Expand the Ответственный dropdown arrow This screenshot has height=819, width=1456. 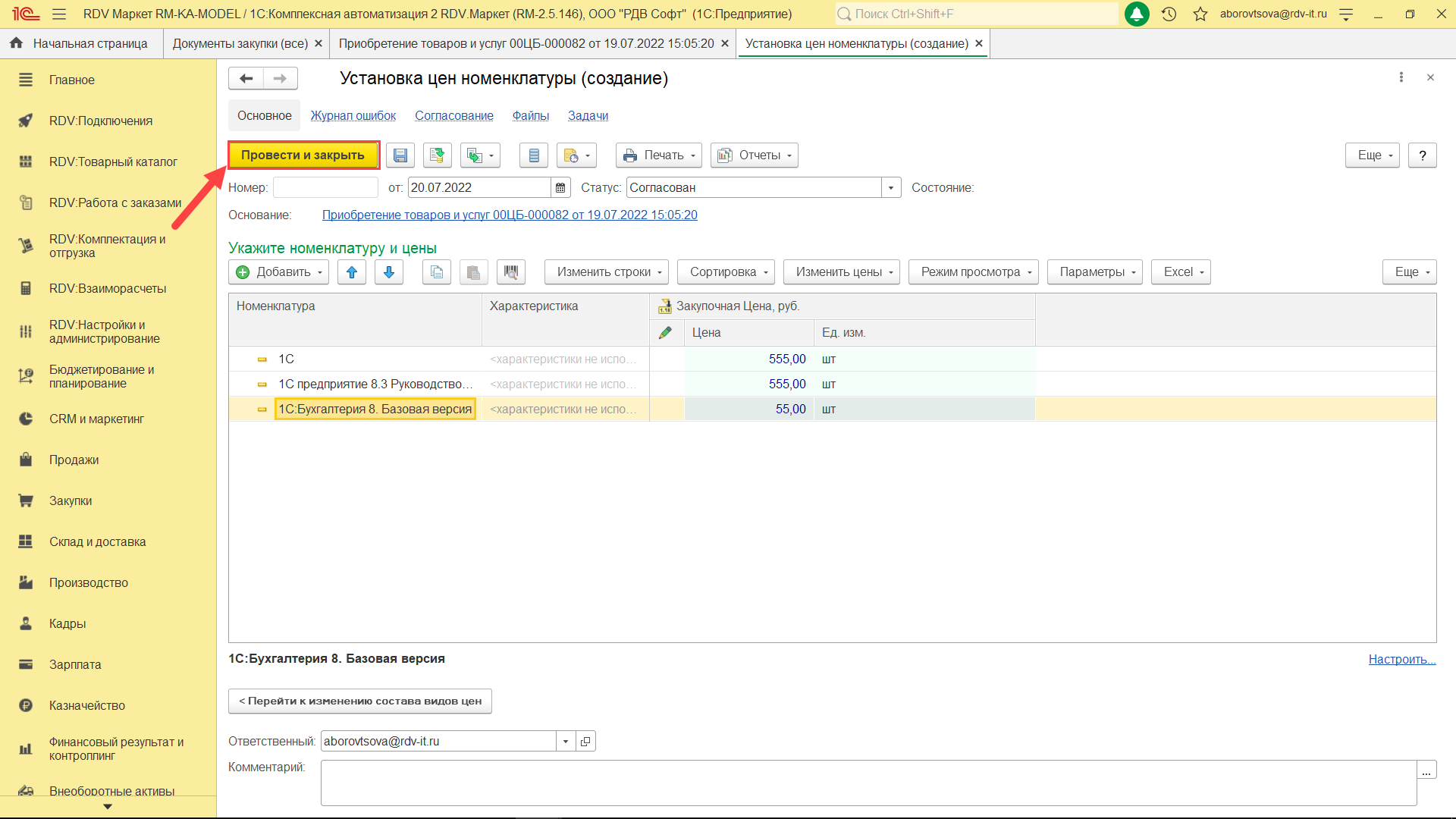click(566, 742)
